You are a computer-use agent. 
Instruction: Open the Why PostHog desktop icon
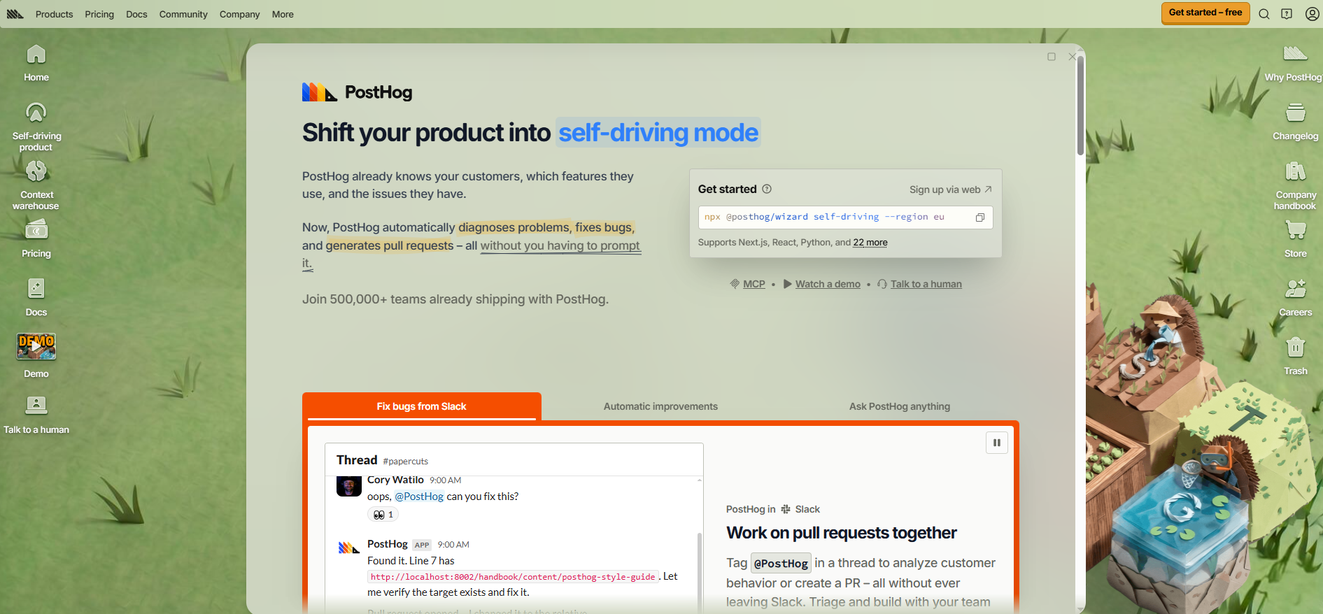coord(1295,62)
